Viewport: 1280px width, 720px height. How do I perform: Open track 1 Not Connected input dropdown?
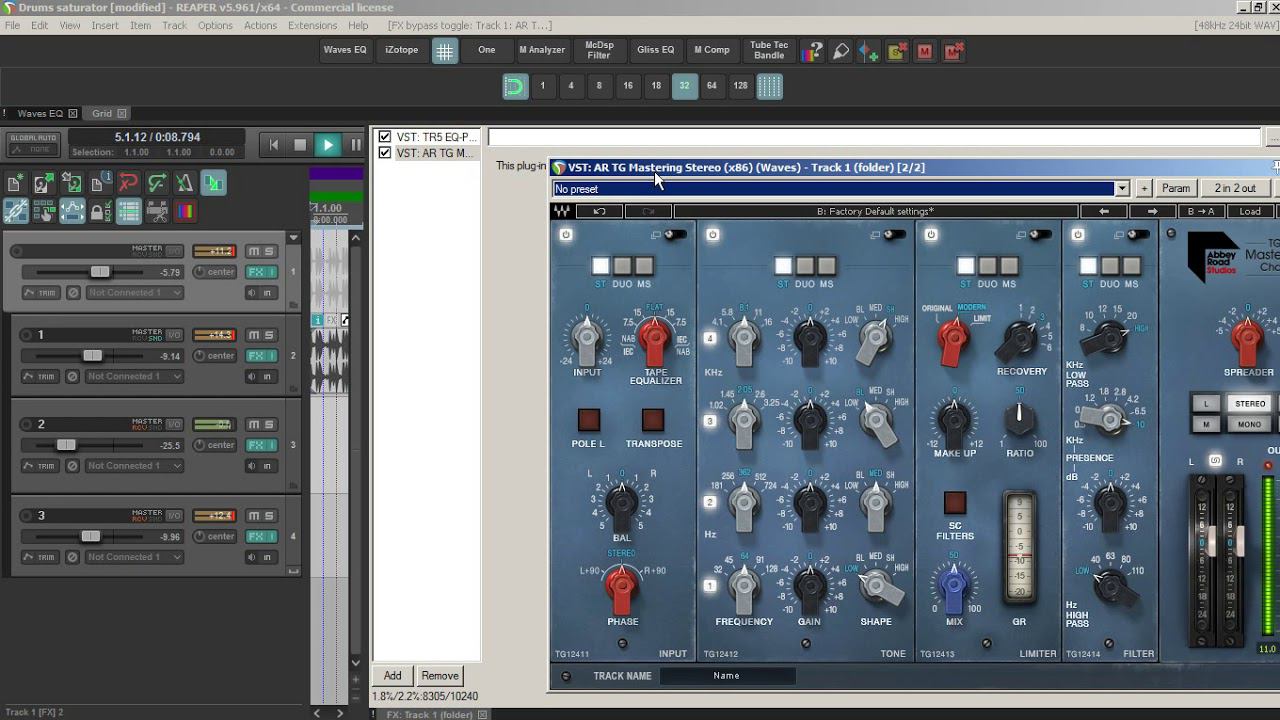click(x=135, y=377)
